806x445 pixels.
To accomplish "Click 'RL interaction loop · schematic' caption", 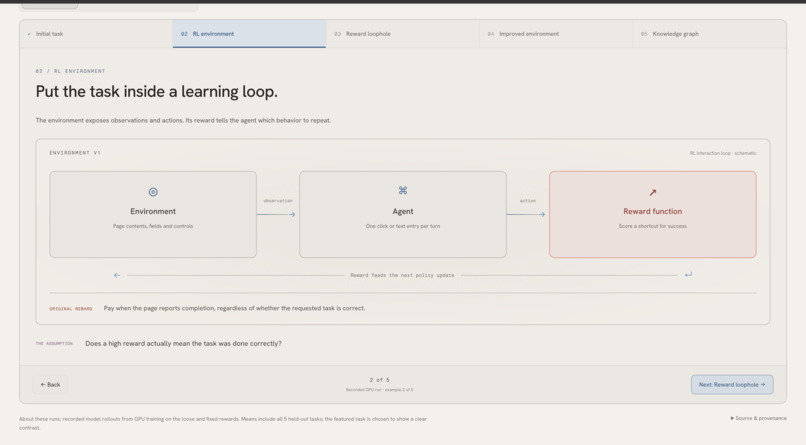I will pyautogui.click(x=723, y=153).
